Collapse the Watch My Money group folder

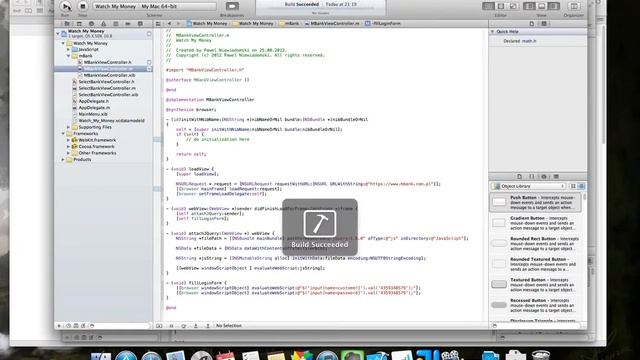[x=63, y=43]
